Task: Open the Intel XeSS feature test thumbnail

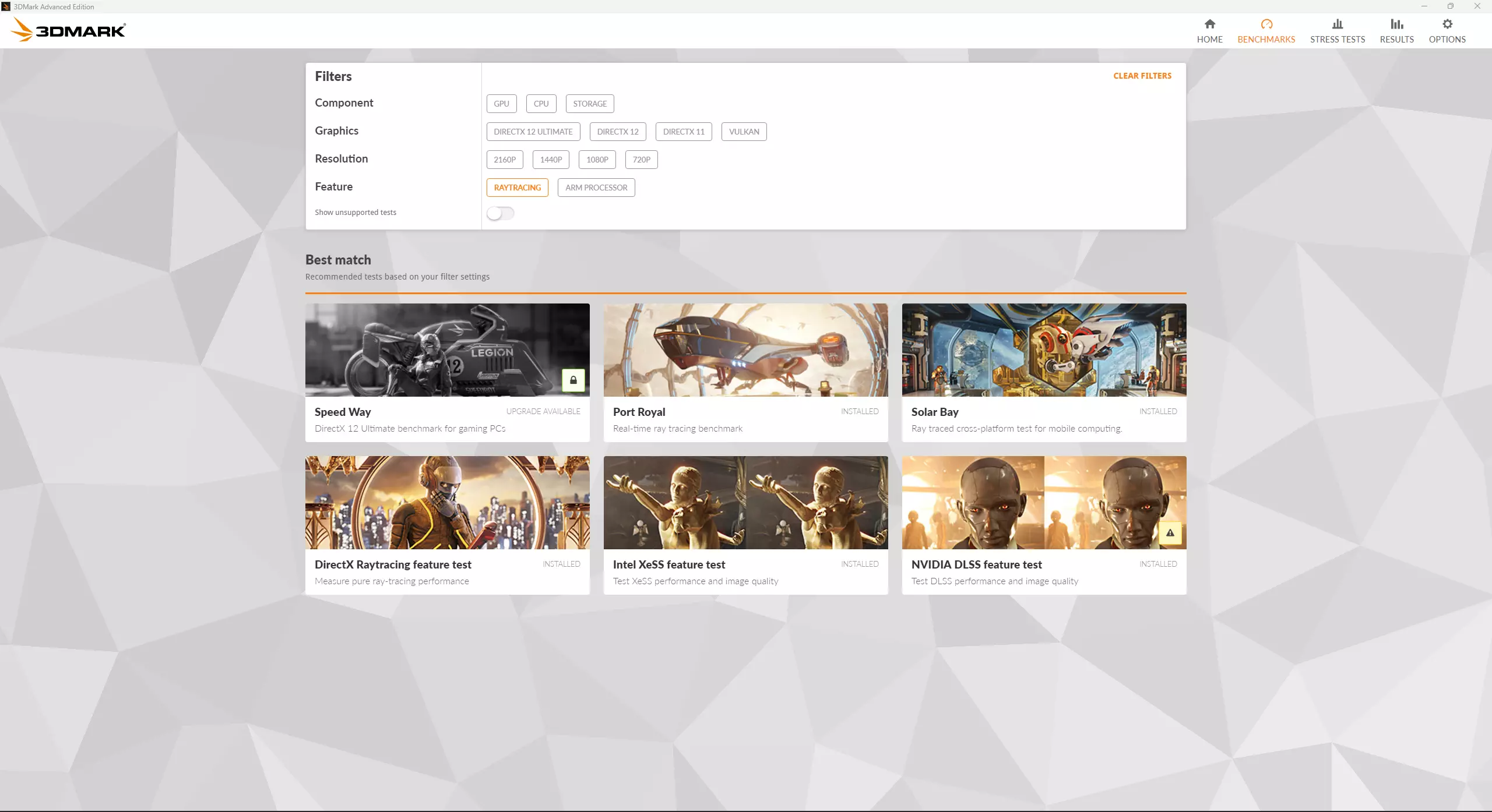Action: pos(745,503)
